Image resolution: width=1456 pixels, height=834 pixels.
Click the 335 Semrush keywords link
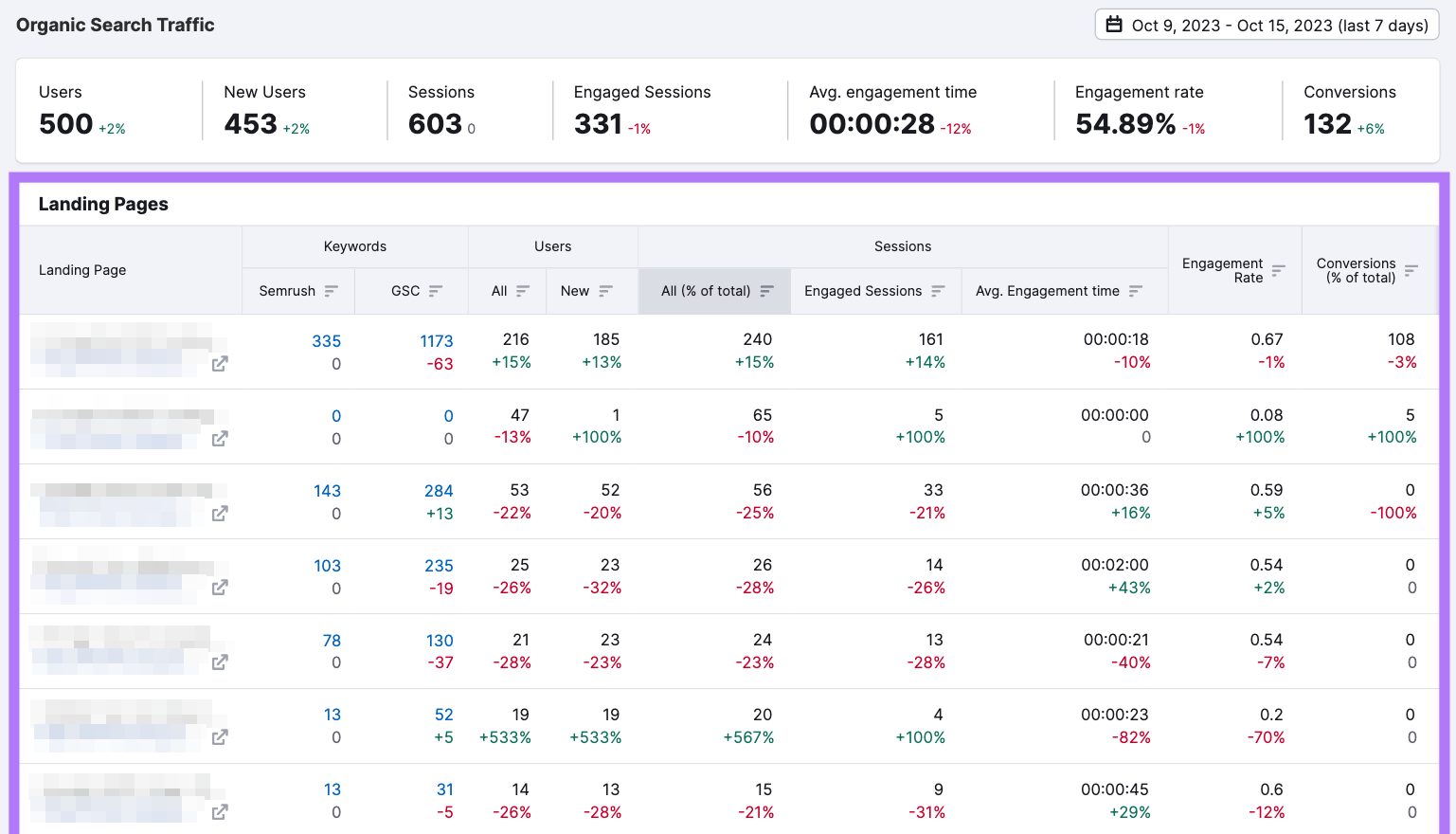[327, 341]
